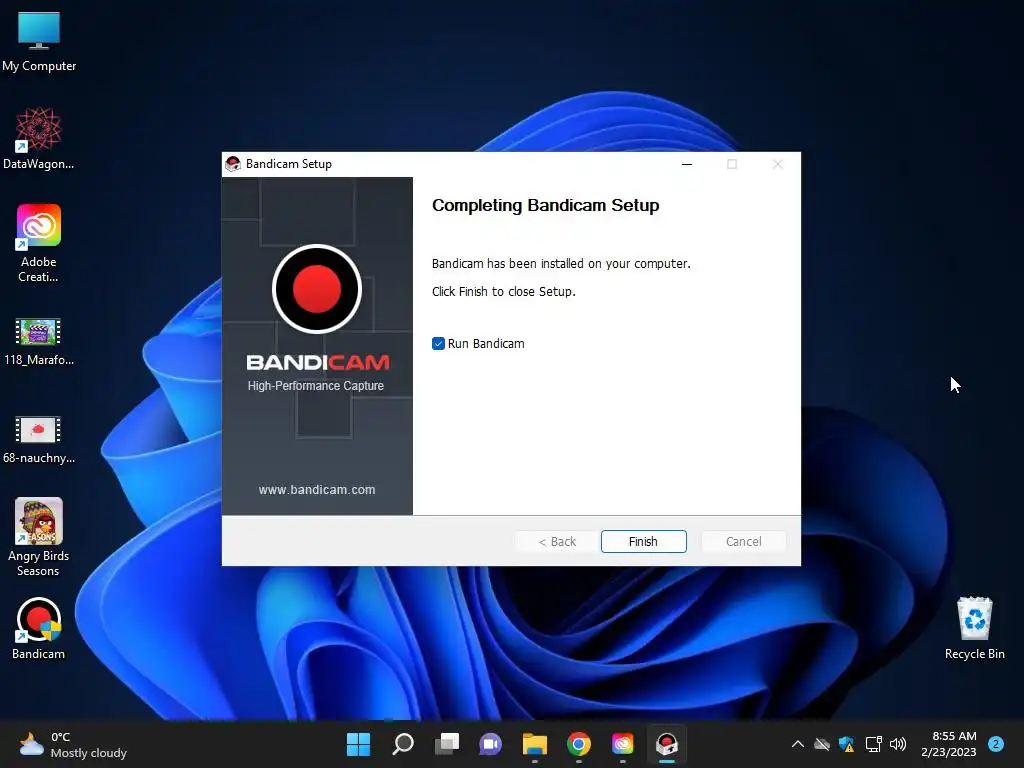Click the Back button in setup

[x=556, y=541]
